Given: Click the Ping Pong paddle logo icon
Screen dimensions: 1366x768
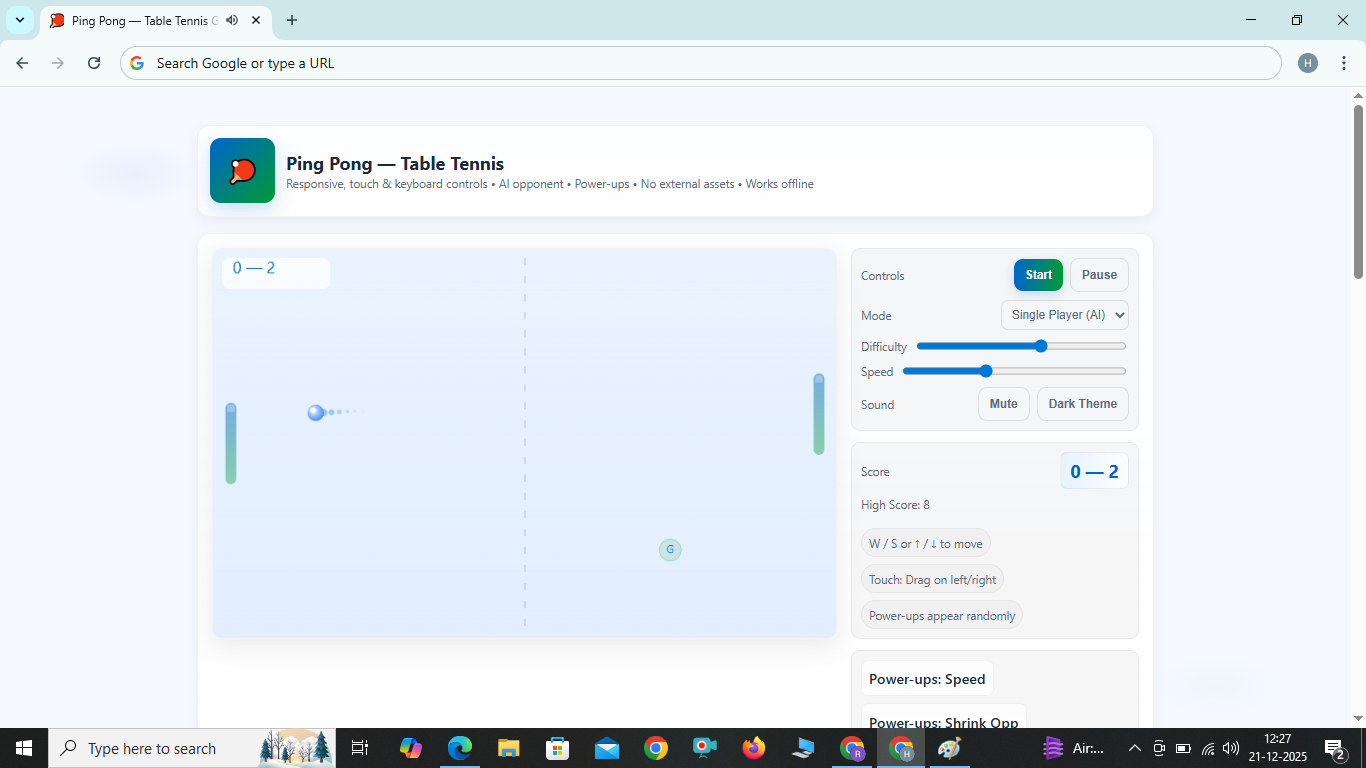Looking at the screenshot, I should click(x=242, y=171).
